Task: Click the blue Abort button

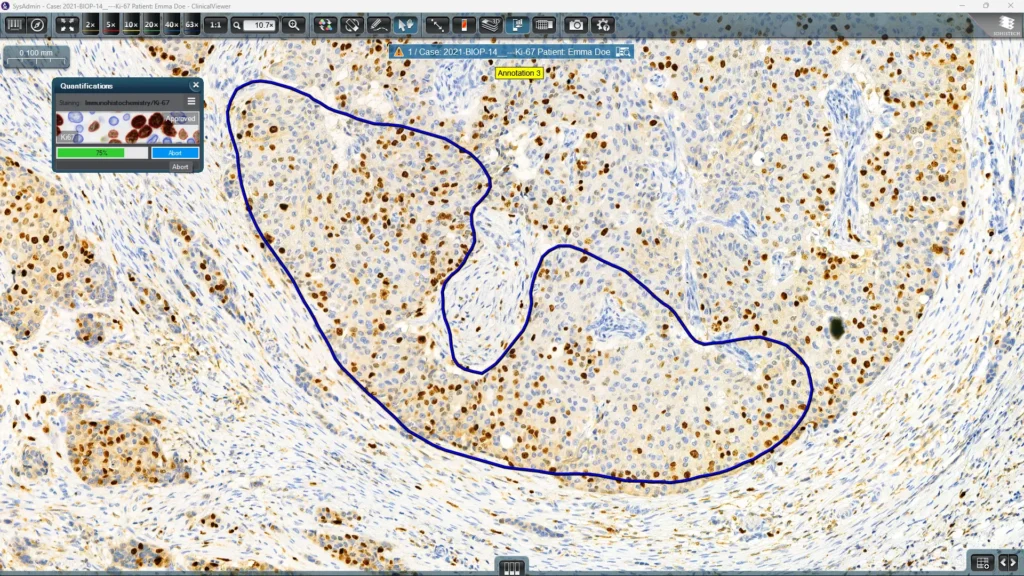Action: (175, 153)
